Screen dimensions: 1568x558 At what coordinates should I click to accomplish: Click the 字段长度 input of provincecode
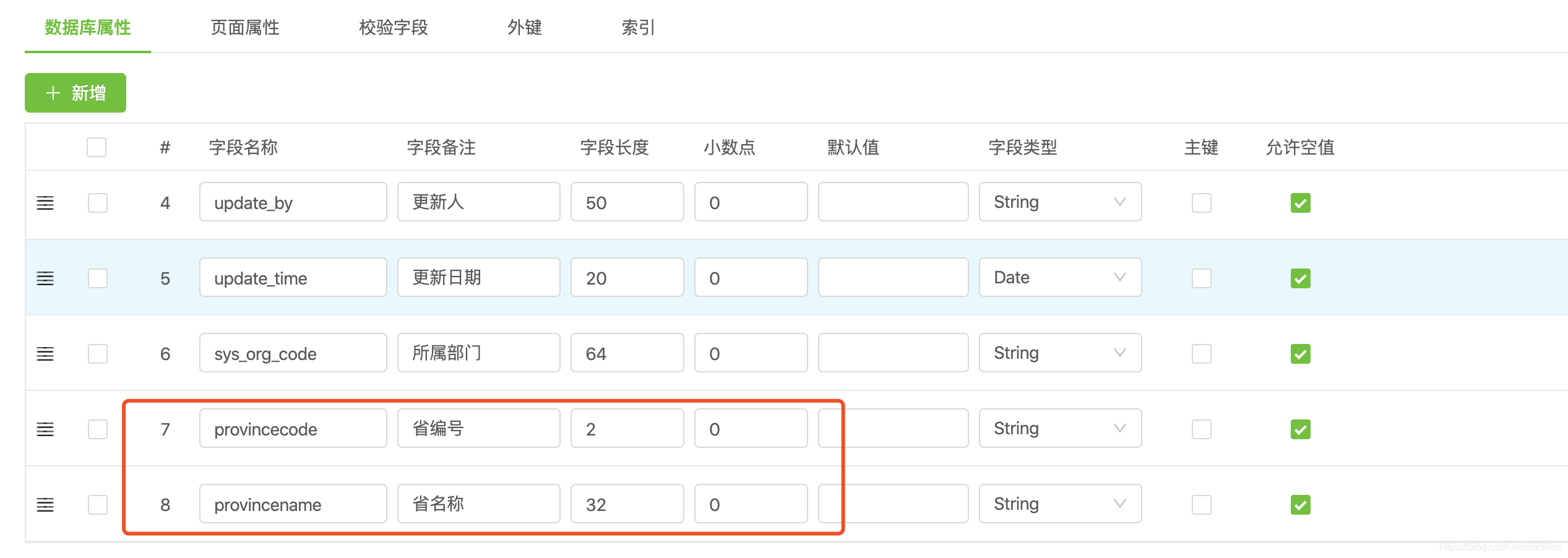click(626, 428)
